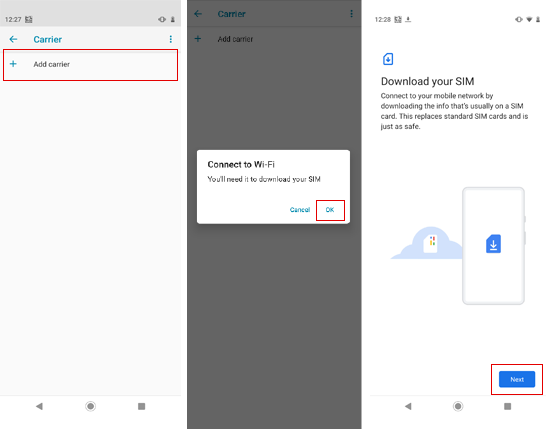Tap the Android back triangle on the first screen
This screenshot has width=550, height=429.
39,406
